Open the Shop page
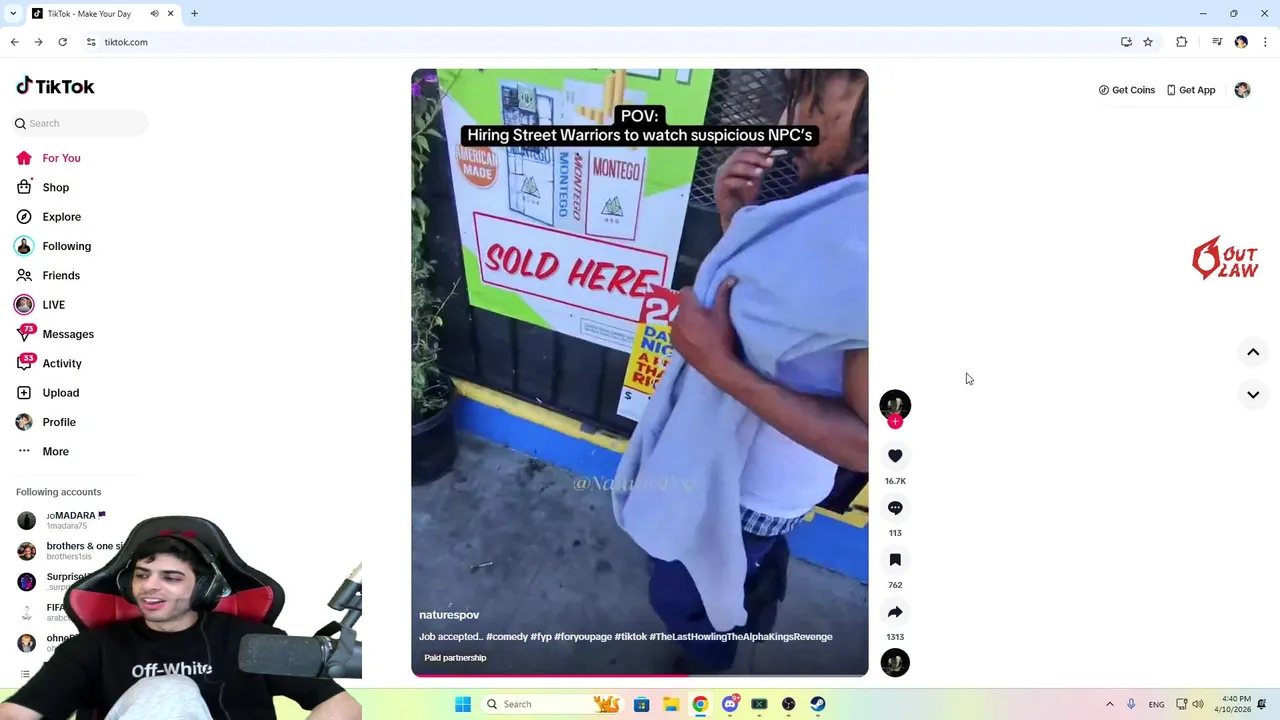The width and height of the screenshot is (1280, 720). pos(55,187)
